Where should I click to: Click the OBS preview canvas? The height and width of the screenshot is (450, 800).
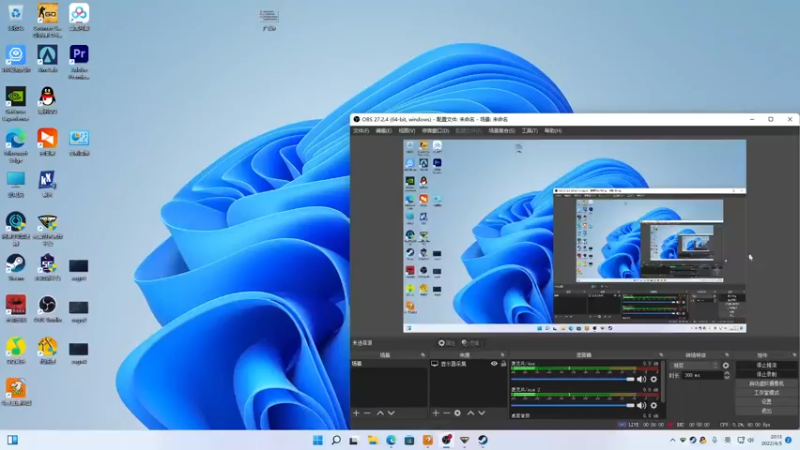click(x=574, y=236)
